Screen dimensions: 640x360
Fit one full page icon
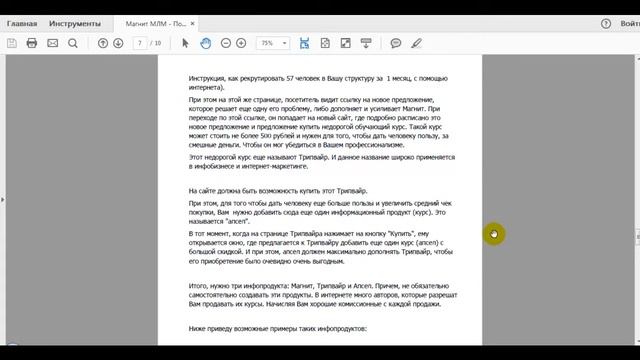[x=325, y=43]
